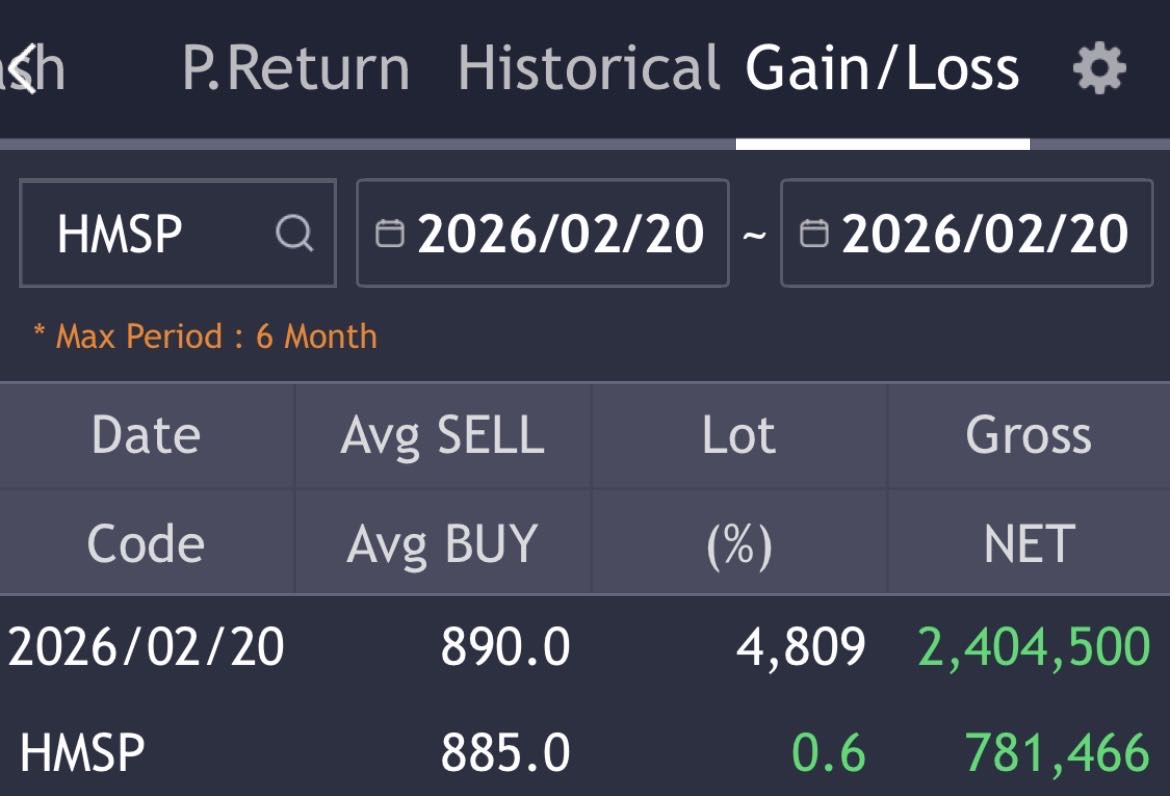This screenshot has width=1170, height=796.
Task: Click the end date calendar icon
Action: (x=814, y=234)
